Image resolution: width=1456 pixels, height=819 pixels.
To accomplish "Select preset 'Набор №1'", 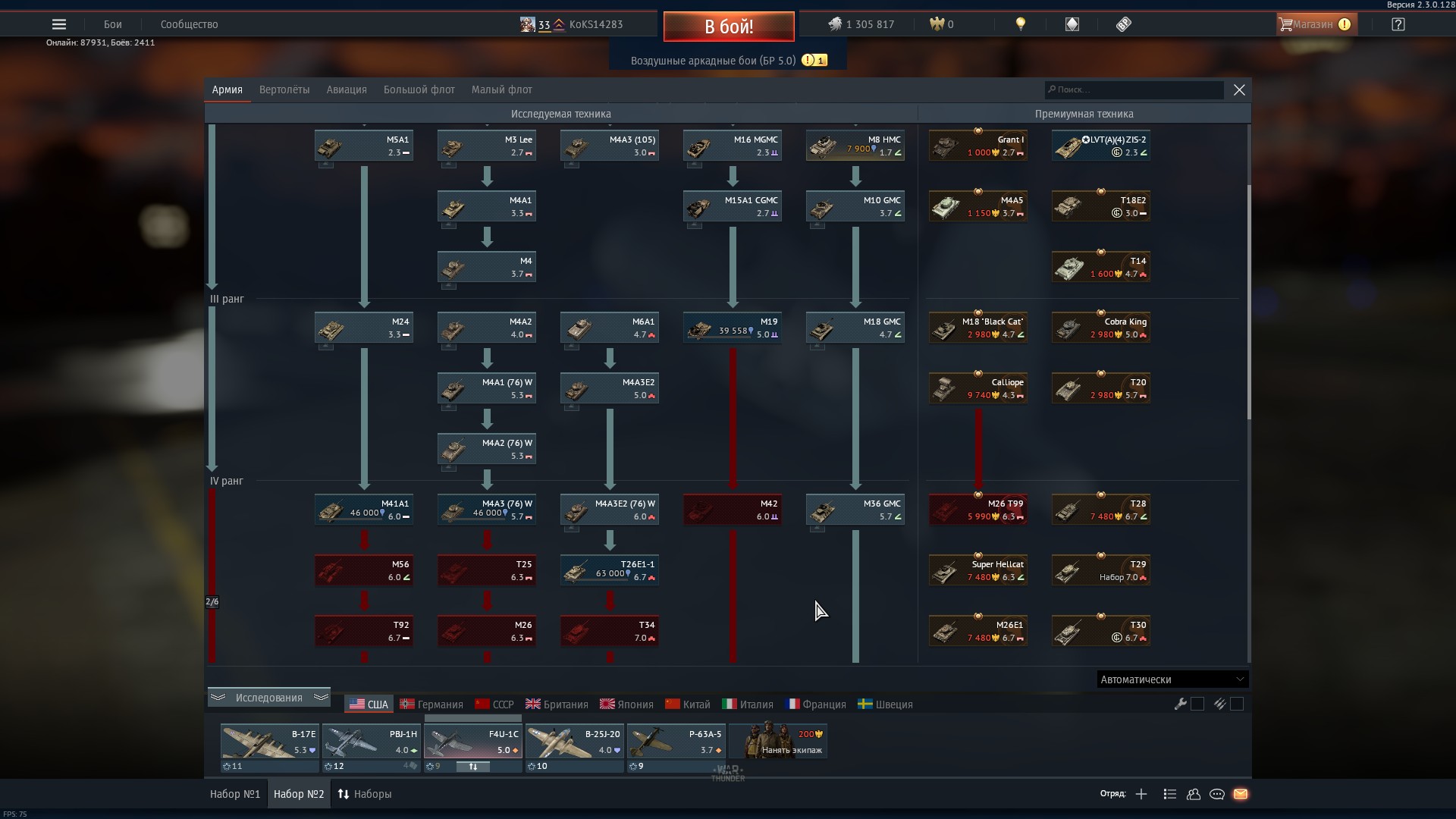I will pos(235,794).
